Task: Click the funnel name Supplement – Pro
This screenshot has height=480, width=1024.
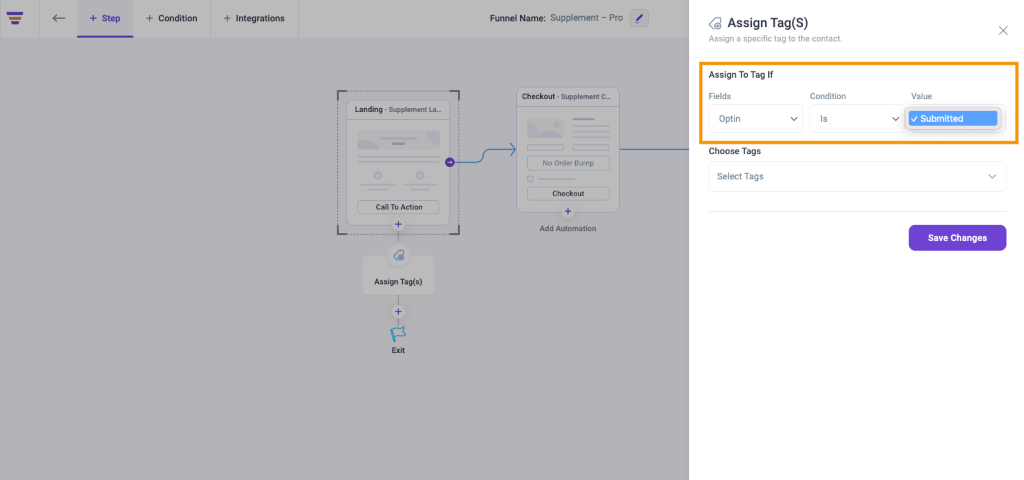Action: (586, 18)
